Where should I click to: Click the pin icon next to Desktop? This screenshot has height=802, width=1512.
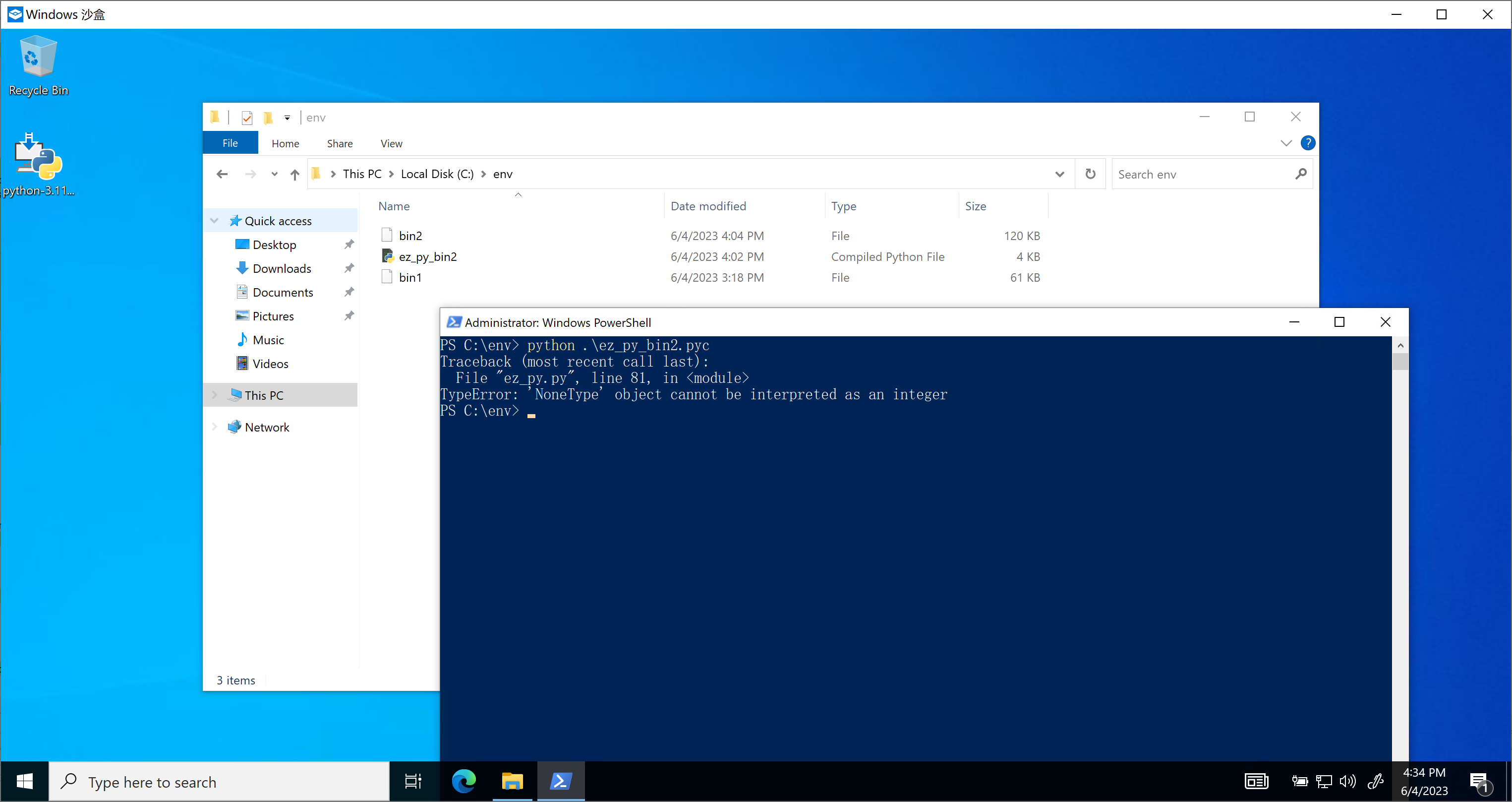click(x=349, y=244)
